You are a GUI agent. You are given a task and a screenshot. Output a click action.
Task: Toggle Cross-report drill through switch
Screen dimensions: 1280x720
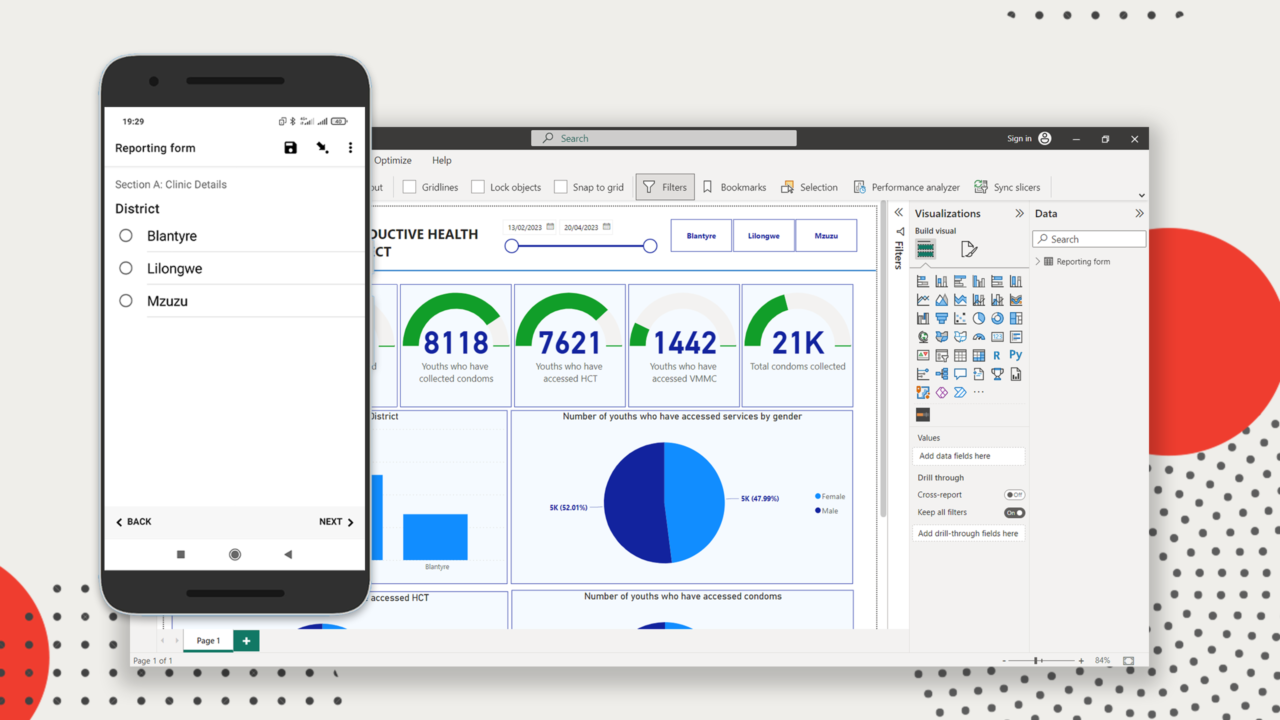coord(1014,495)
